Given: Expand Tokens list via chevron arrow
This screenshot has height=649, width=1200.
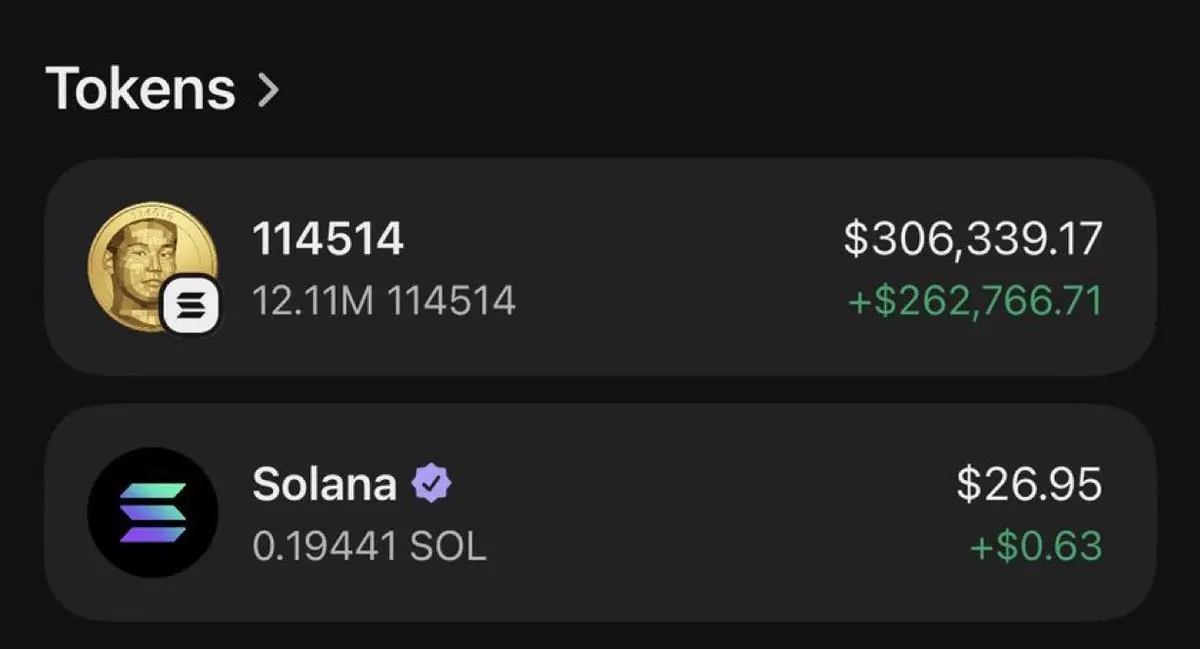Looking at the screenshot, I should click(x=267, y=90).
